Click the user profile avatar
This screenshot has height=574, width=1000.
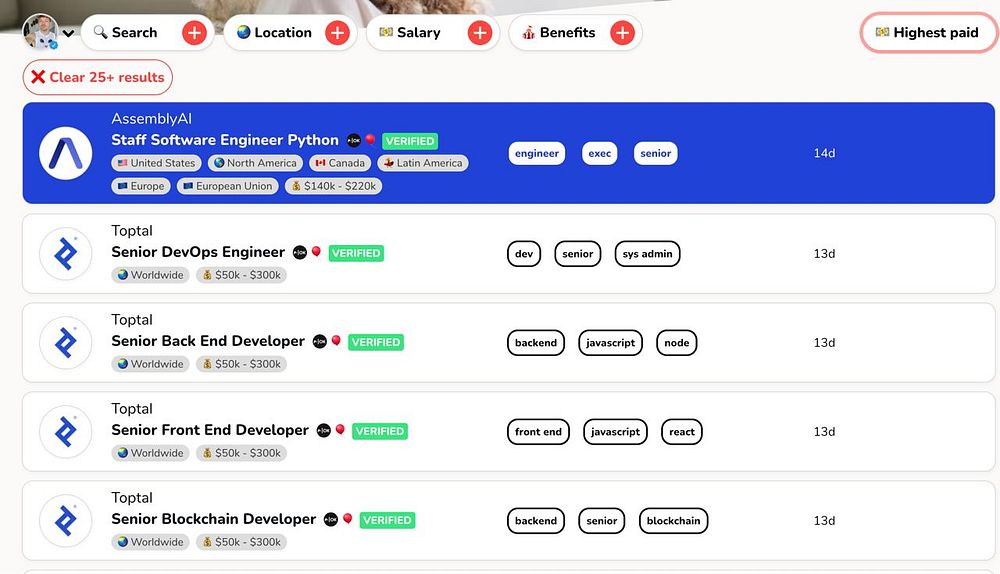tap(40, 31)
